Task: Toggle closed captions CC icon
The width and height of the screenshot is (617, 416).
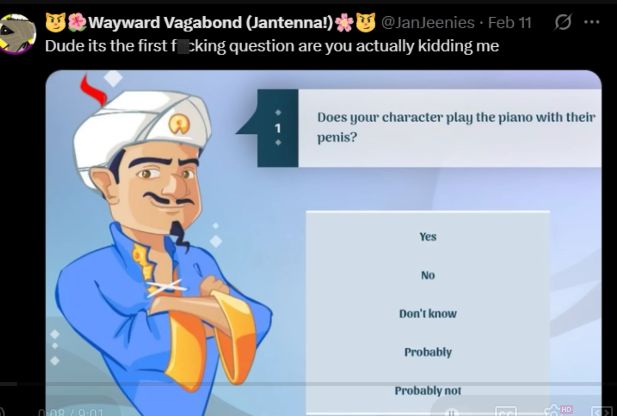Action: click(x=506, y=412)
